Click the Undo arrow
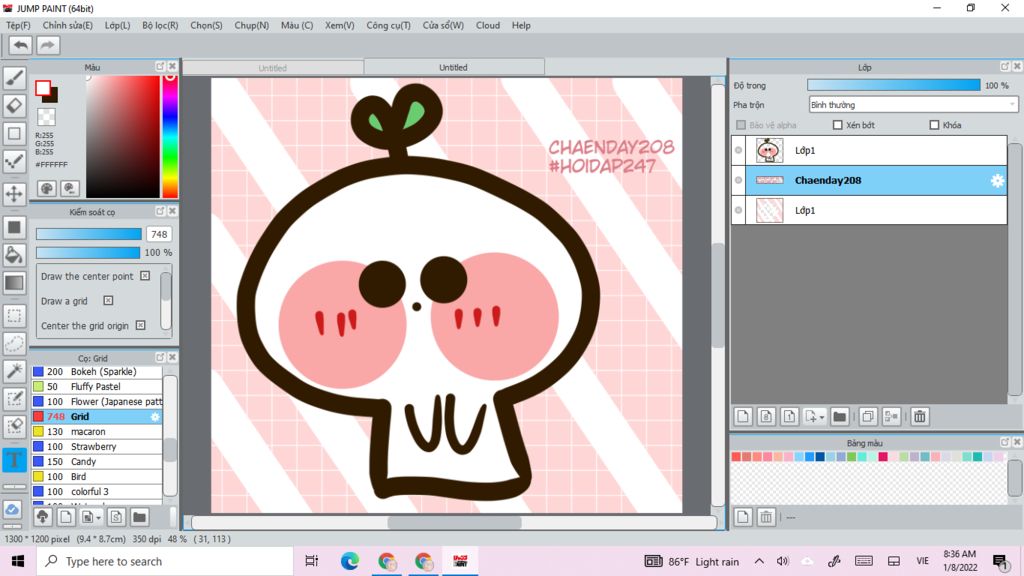Image resolution: width=1024 pixels, height=576 pixels. pyautogui.click(x=20, y=45)
